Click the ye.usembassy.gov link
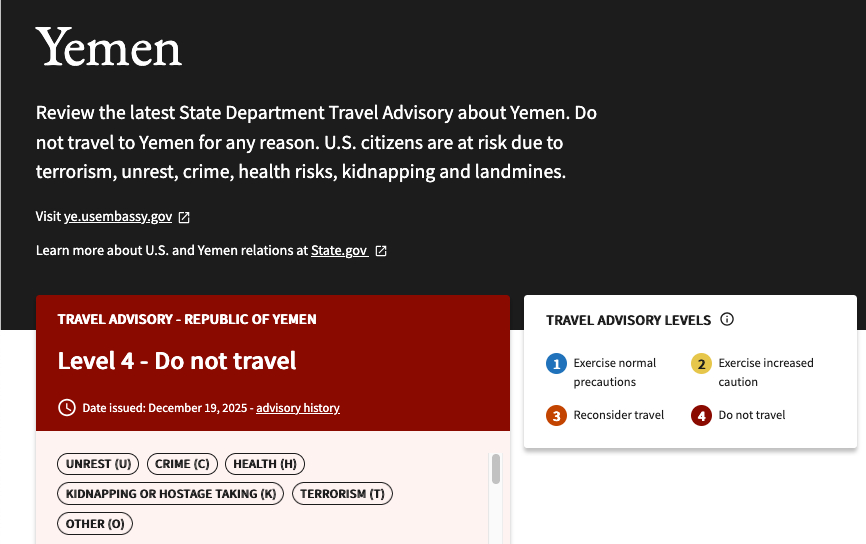 (118, 217)
